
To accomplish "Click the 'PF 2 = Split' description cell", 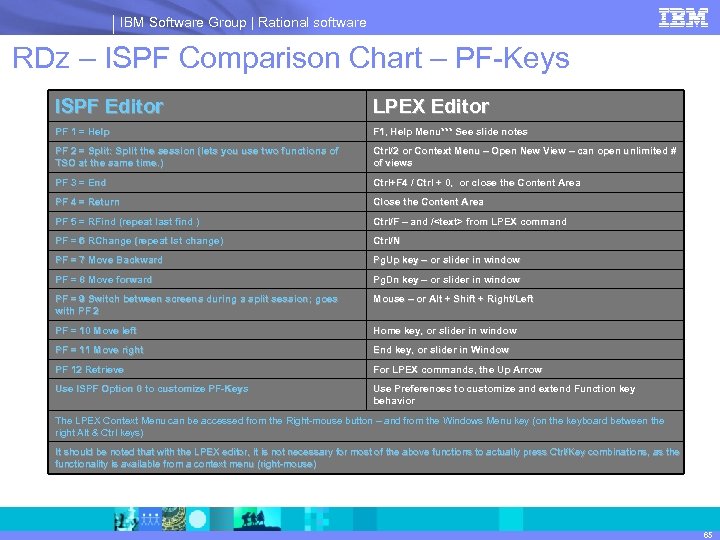I will 208,157.
